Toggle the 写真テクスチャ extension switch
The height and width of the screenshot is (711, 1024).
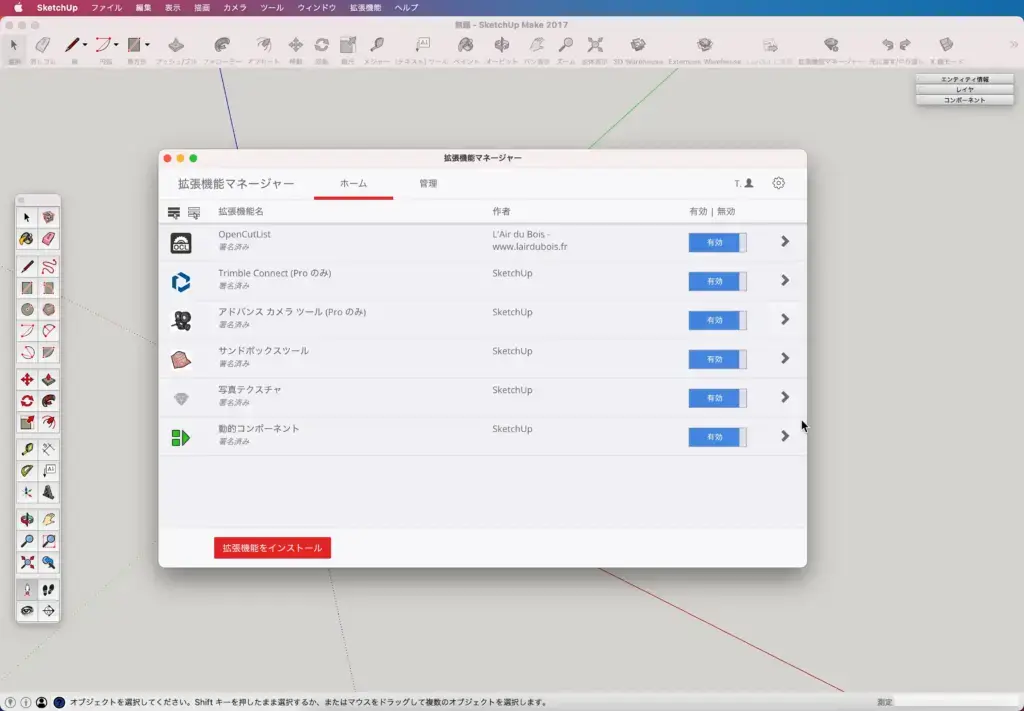click(717, 398)
